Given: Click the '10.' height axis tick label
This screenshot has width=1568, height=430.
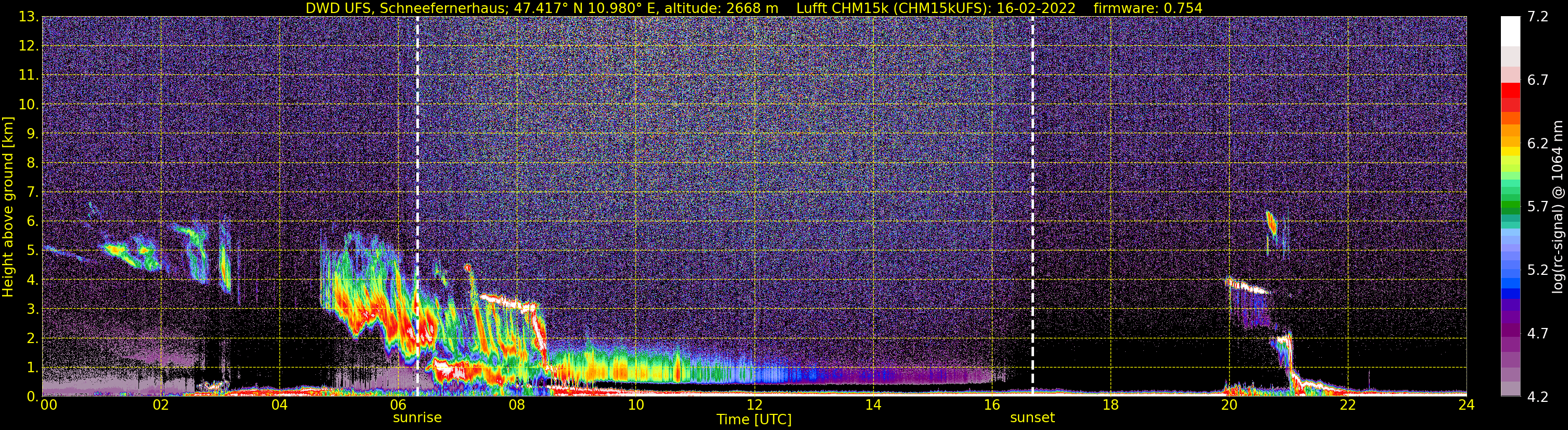Looking at the screenshot, I should 29,105.
